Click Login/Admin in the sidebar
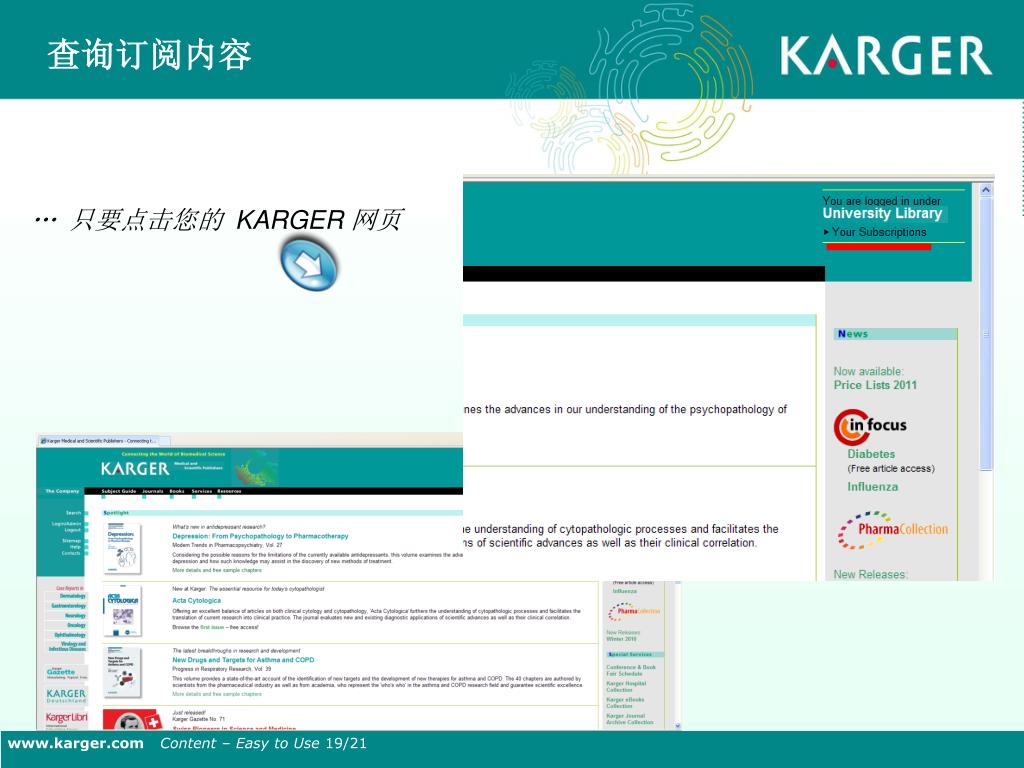1024x768 pixels. (x=67, y=524)
